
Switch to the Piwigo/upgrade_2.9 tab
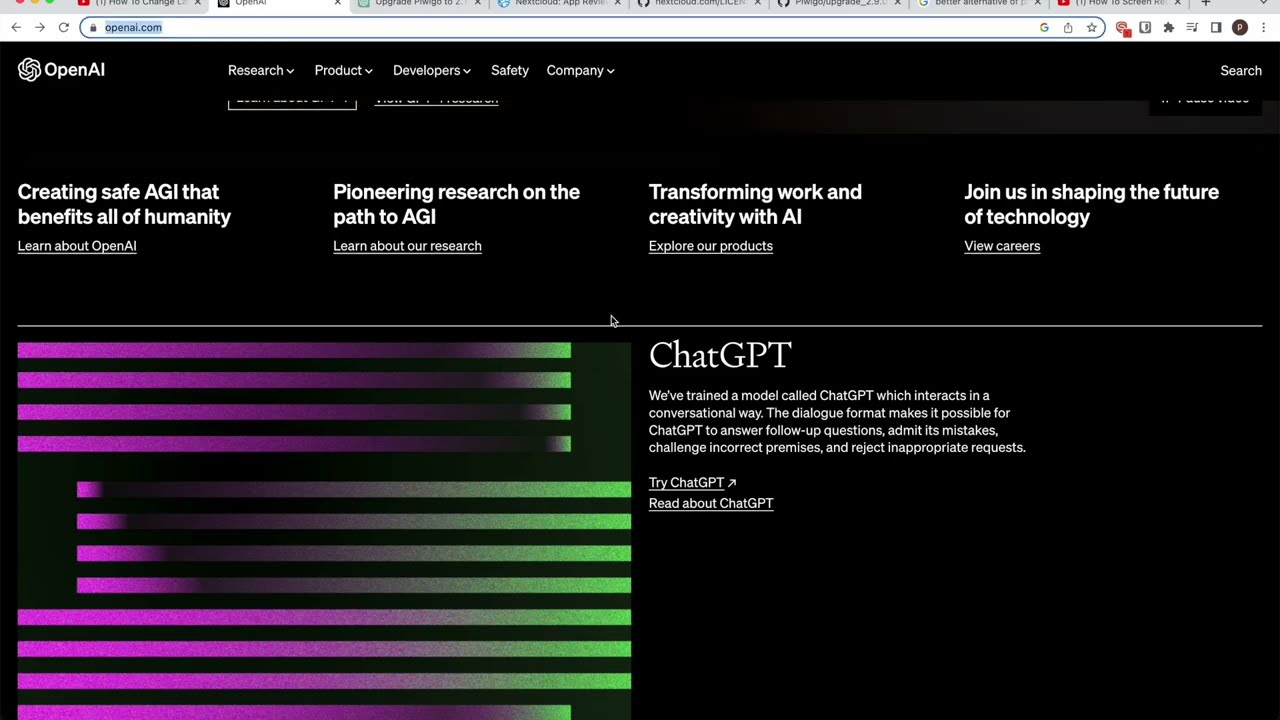[x=836, y=3]
